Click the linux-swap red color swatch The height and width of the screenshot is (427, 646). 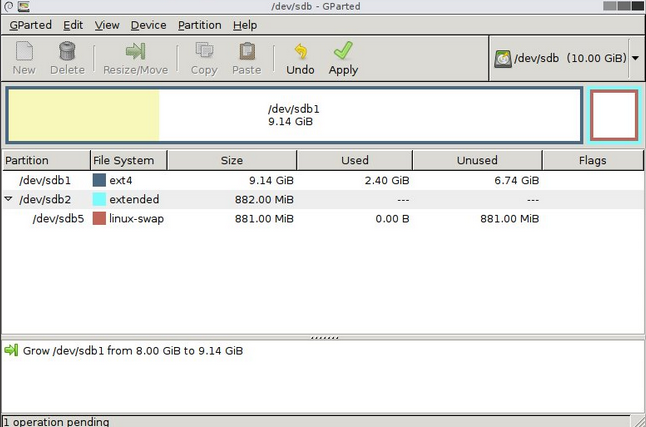tap(99, 219)
